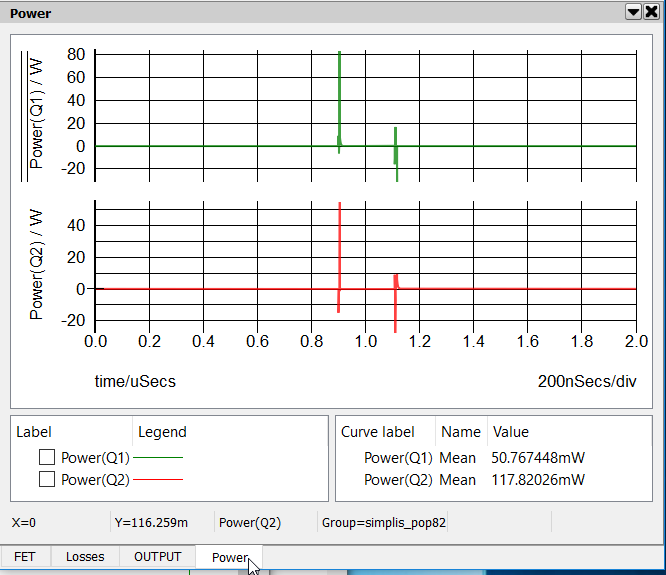
Task: Click the Legend column header
Action: click(162, 432)
